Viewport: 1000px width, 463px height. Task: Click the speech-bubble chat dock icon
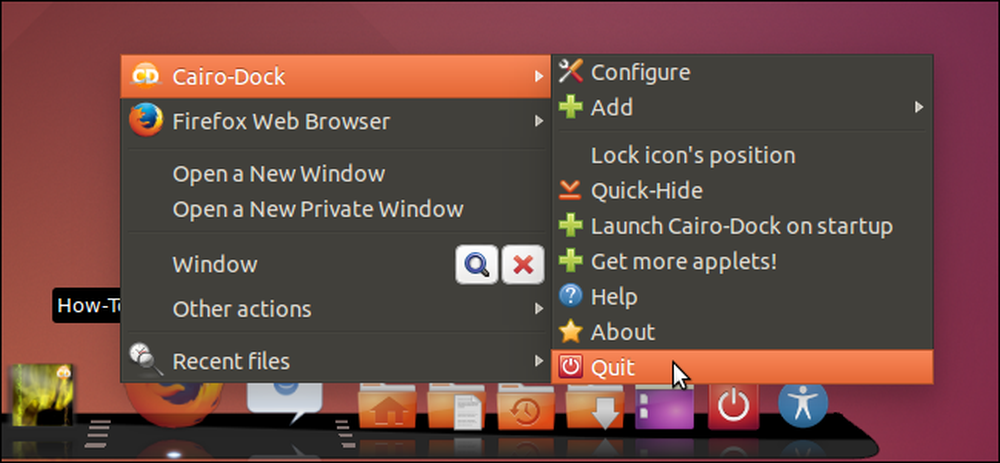pyautogui.click(x=285, y=402)
